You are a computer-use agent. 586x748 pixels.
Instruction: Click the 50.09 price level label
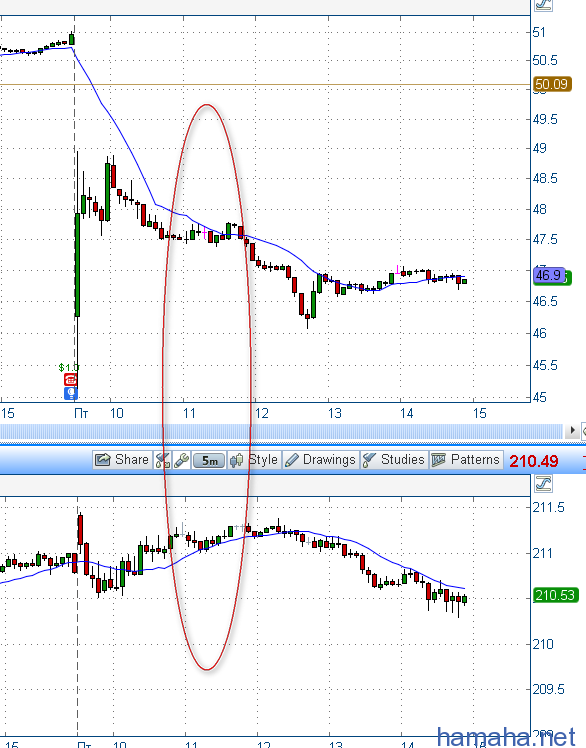pyautogui.click(x=552, y=84)
